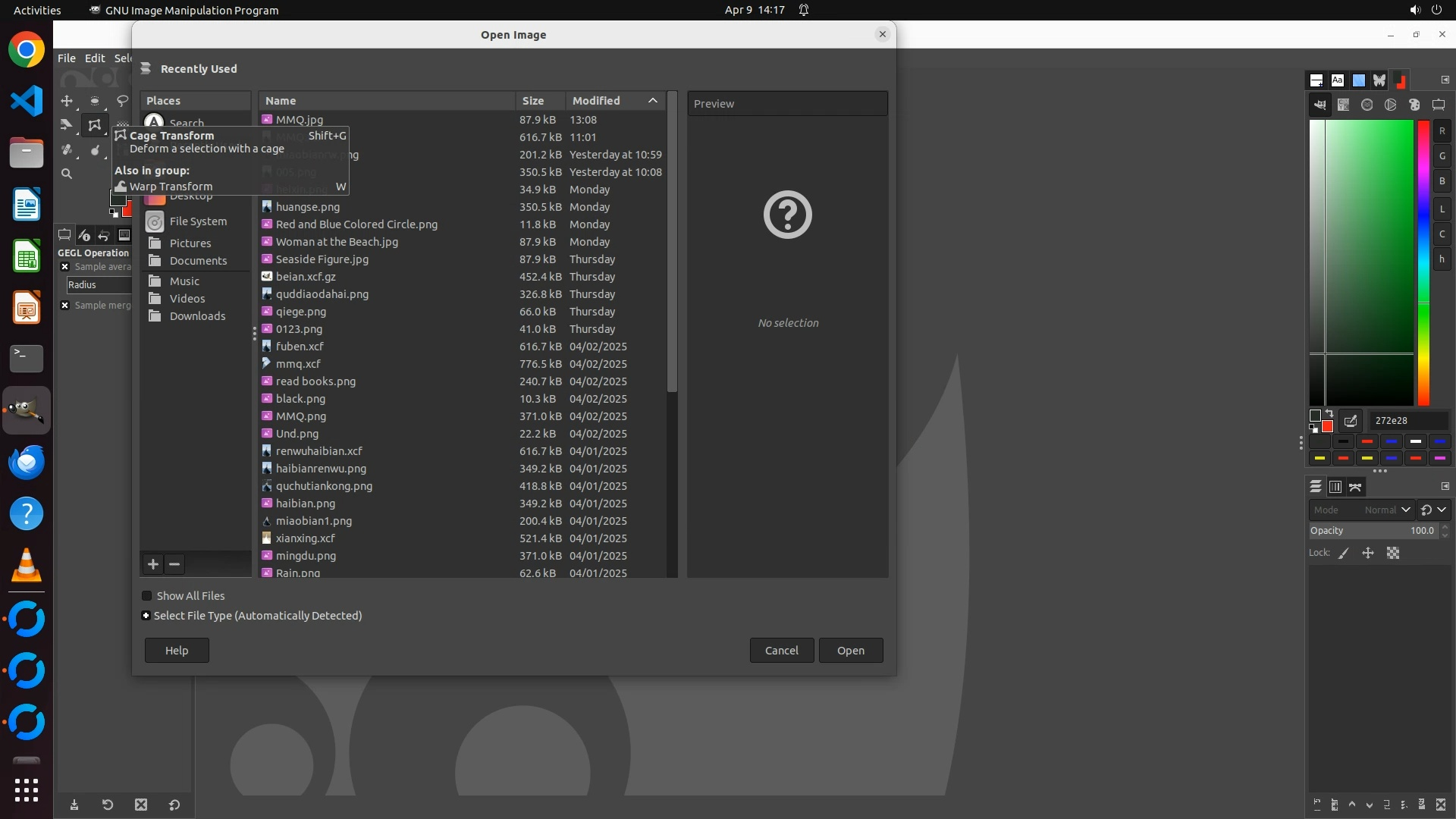Click the color picker eyedropper button
The width and height of the screenshot is (1456, 819).
pyautogui.click(x=1351, y=421)
